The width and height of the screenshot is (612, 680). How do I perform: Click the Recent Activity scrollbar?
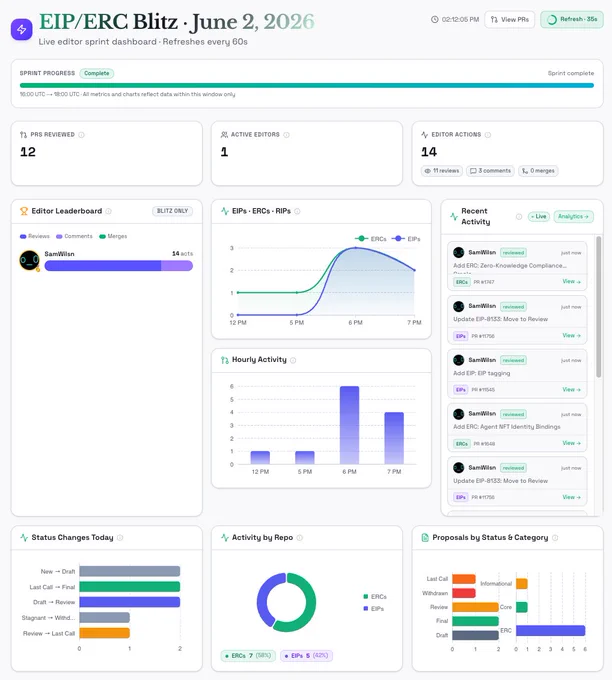(x=599, y=307)
